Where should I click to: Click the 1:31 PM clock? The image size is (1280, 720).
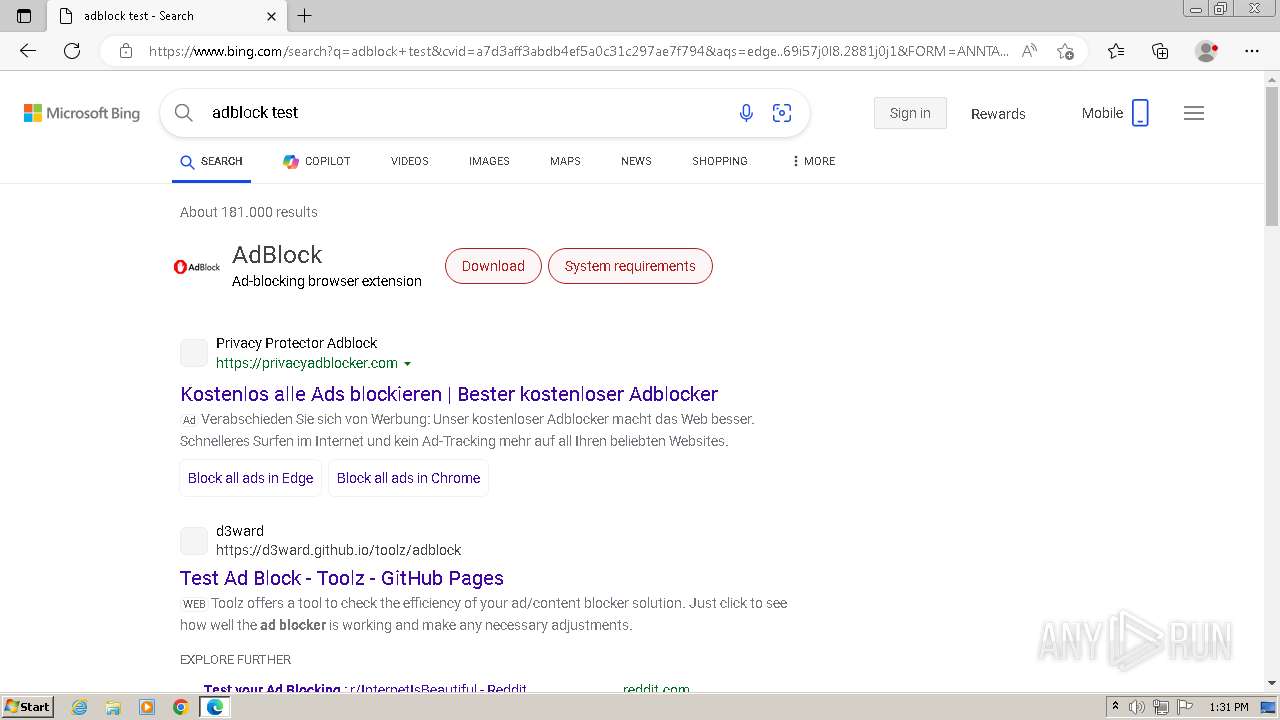pyautogui.click(x=1229, y=707)
